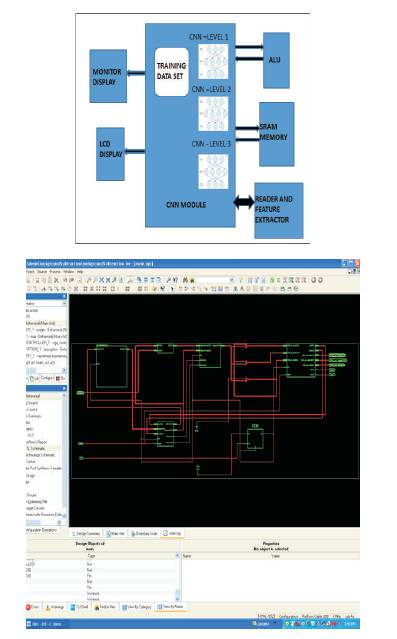The width and height of the screenshot is (397, 639).
Task: Open the Warnings console tab
Action: (55, 607)
